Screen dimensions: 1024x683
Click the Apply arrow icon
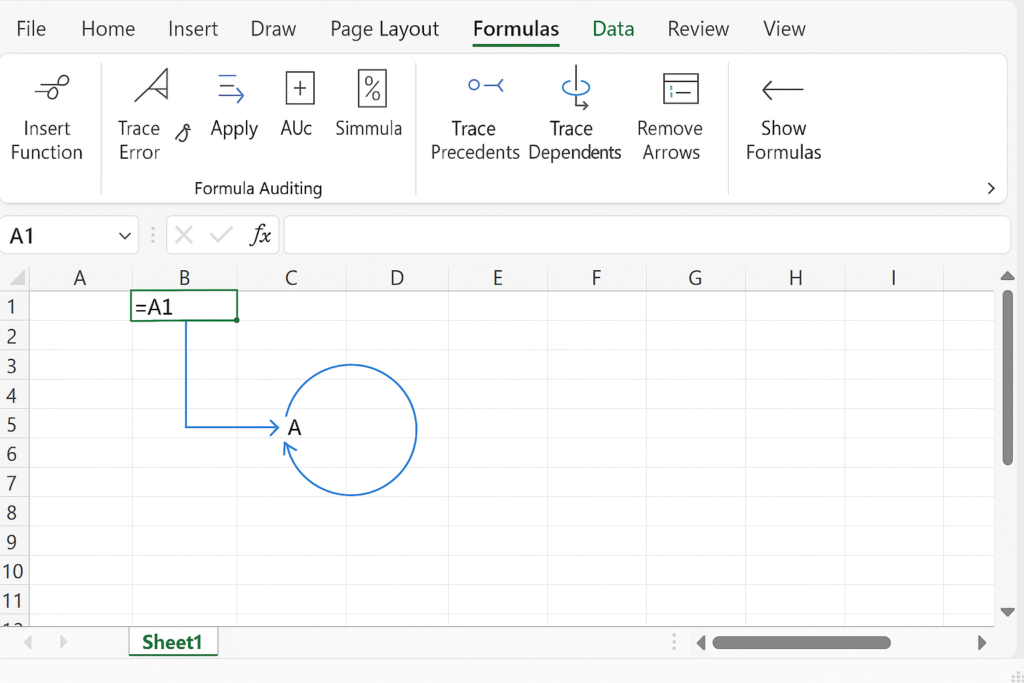click(233, 91)
